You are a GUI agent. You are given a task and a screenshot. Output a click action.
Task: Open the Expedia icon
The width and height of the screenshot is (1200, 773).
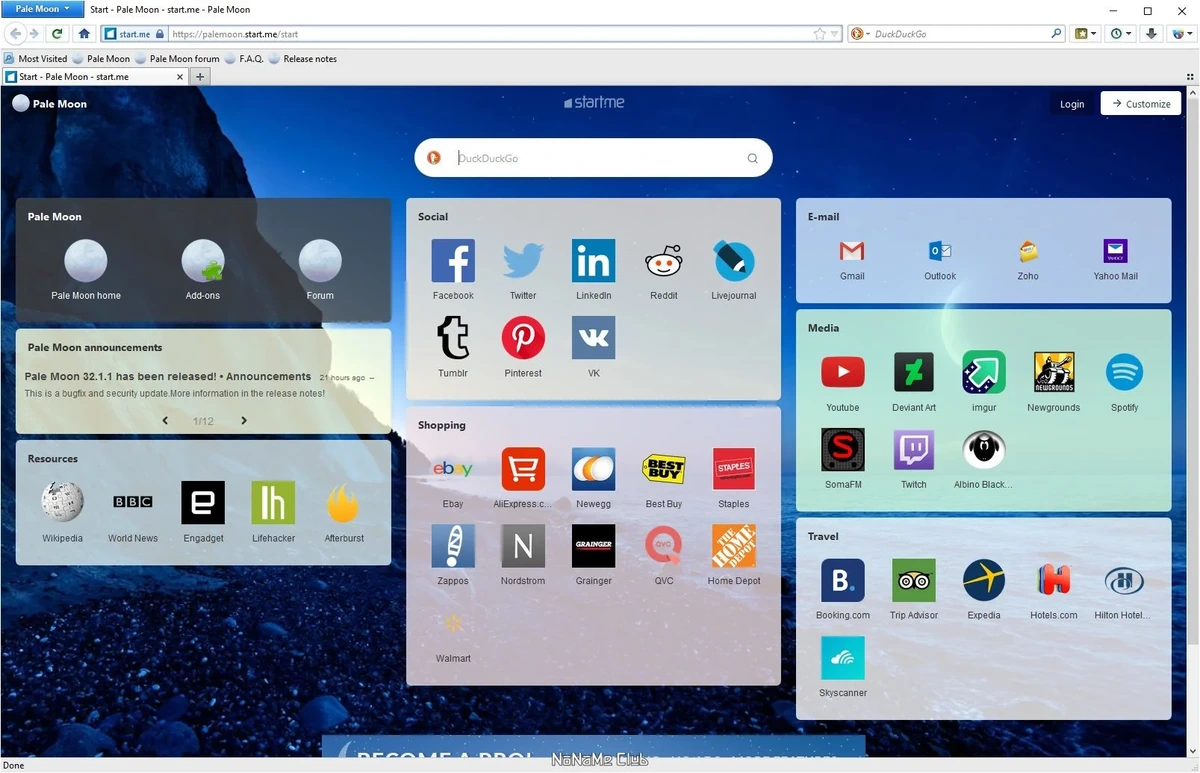[984, 580]
